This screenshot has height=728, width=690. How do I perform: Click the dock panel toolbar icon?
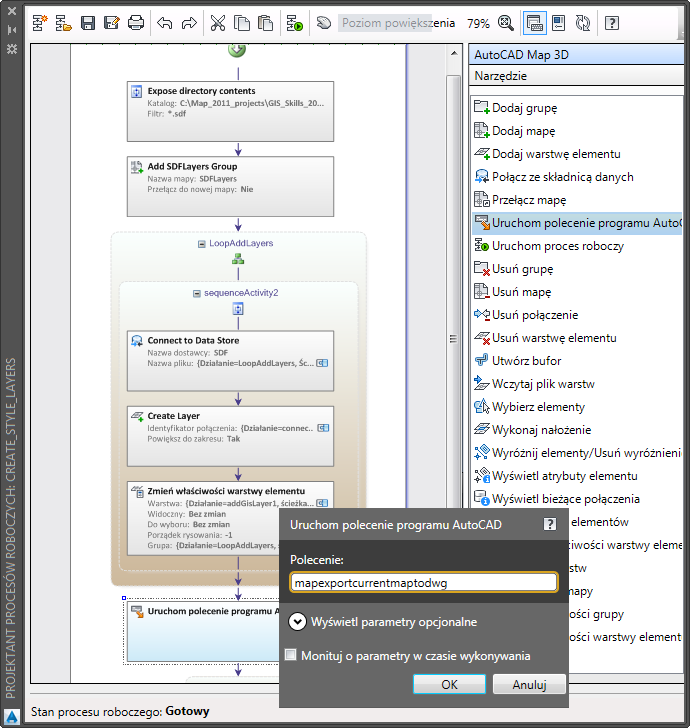(559, 23)
